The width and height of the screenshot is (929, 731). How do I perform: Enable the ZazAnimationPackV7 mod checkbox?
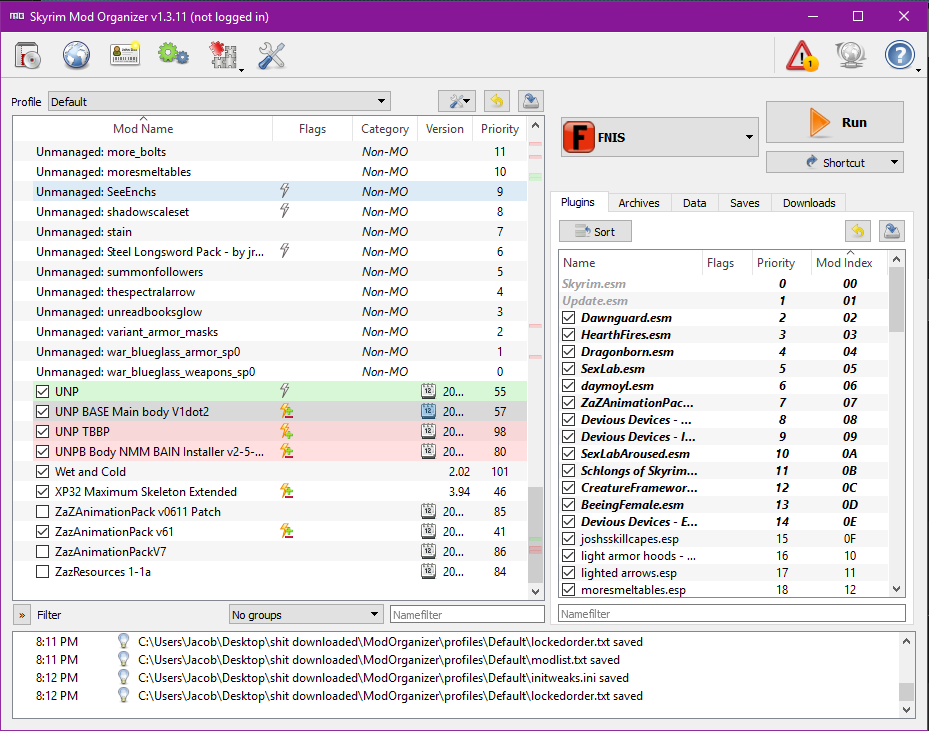tap(42, 552)
